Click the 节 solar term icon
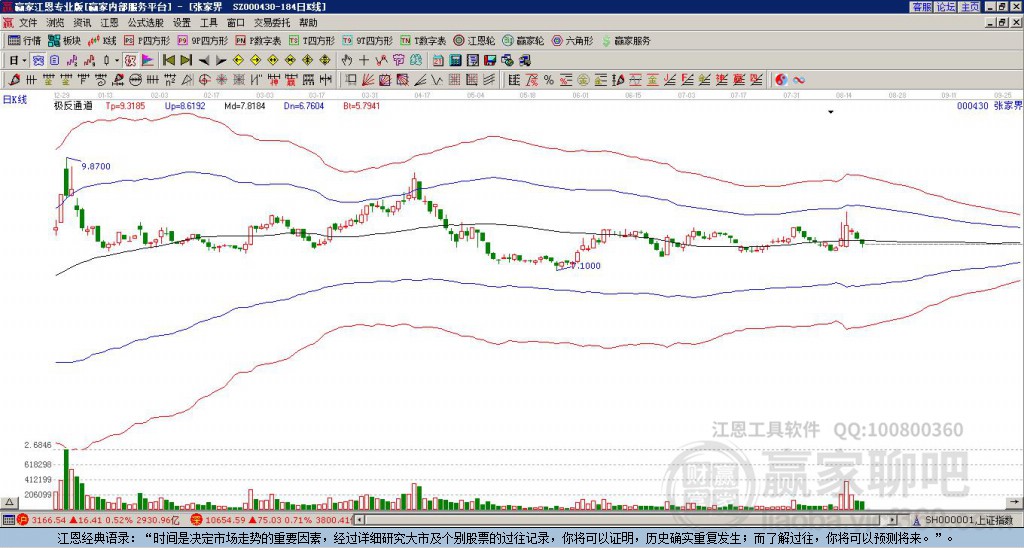 point(398,61)
